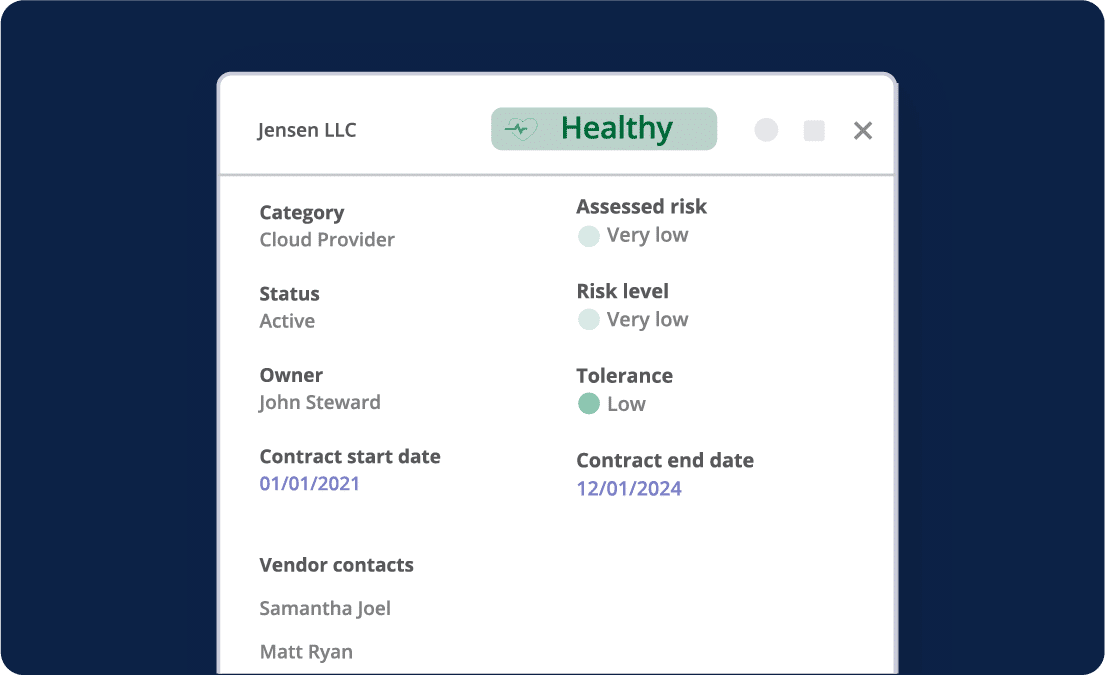1105x682 pixels.
Task: Open contract end date 12/01/2024
Action: coord(629,489)
